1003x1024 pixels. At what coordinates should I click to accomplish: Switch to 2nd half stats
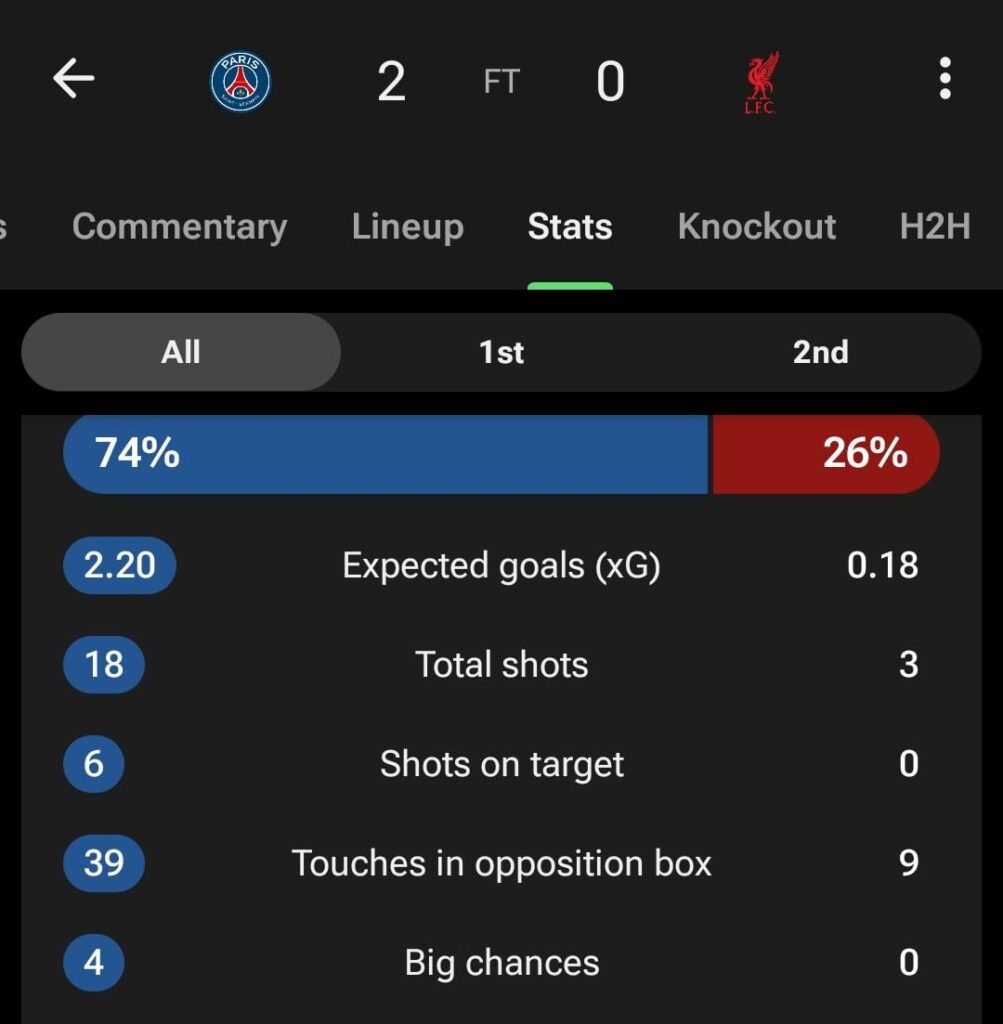pyautogui.click(x=820, y=351)
